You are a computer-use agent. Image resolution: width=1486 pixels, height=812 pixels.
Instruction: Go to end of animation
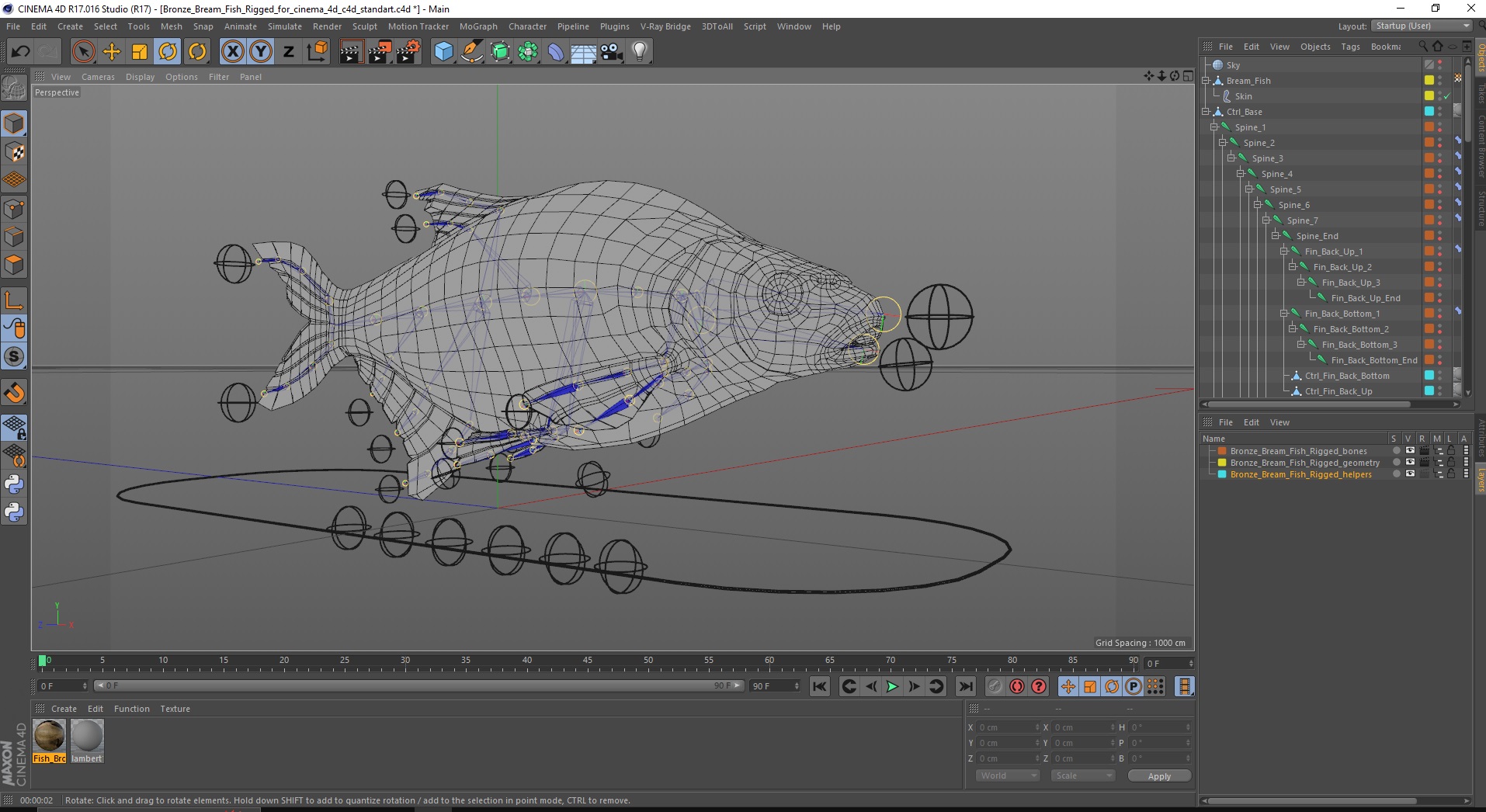(x=965, y=686)
